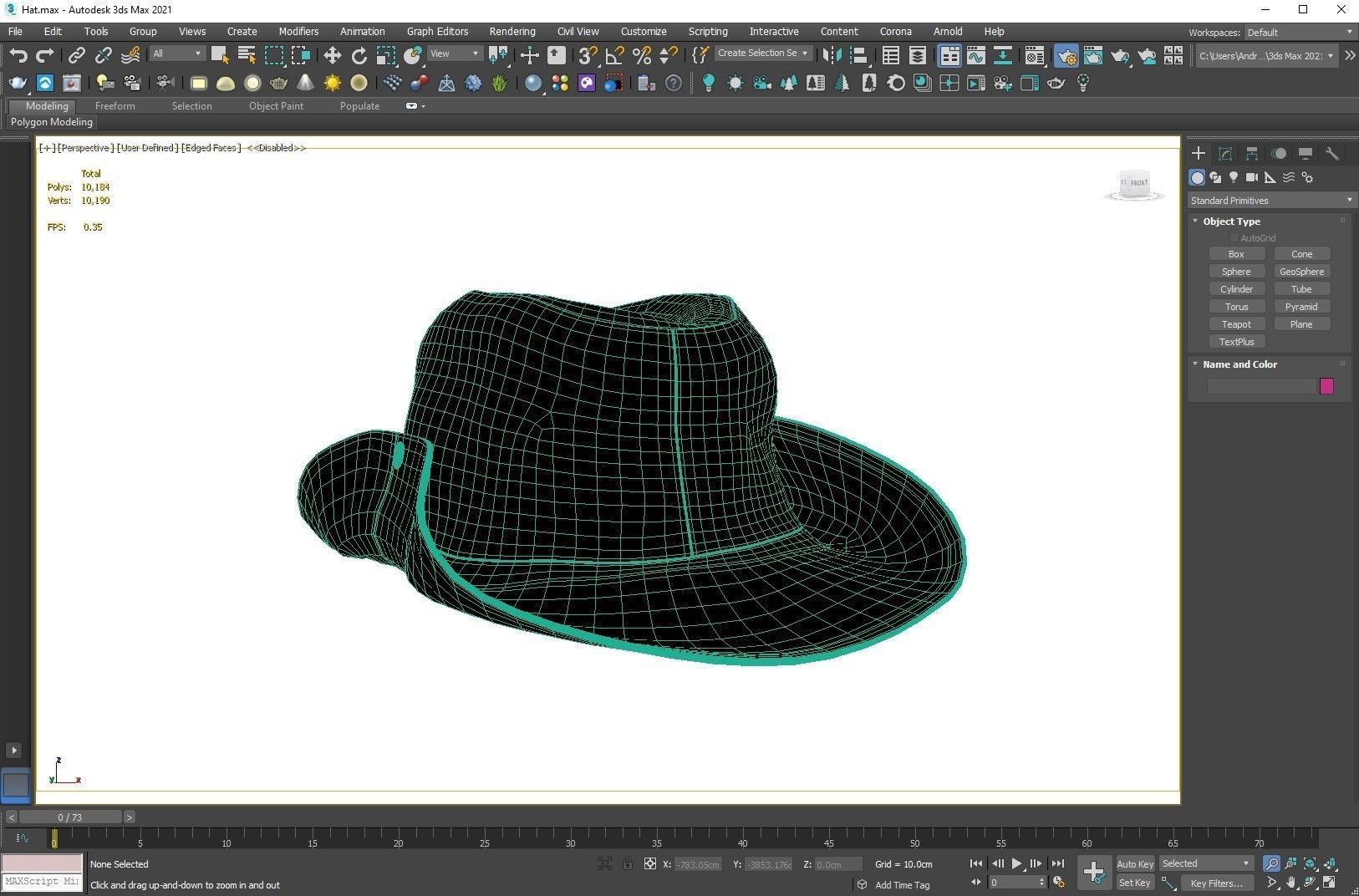Open the Standard Primitives category dropdown
1359x896 pixels.
(x=1270, y=201)
